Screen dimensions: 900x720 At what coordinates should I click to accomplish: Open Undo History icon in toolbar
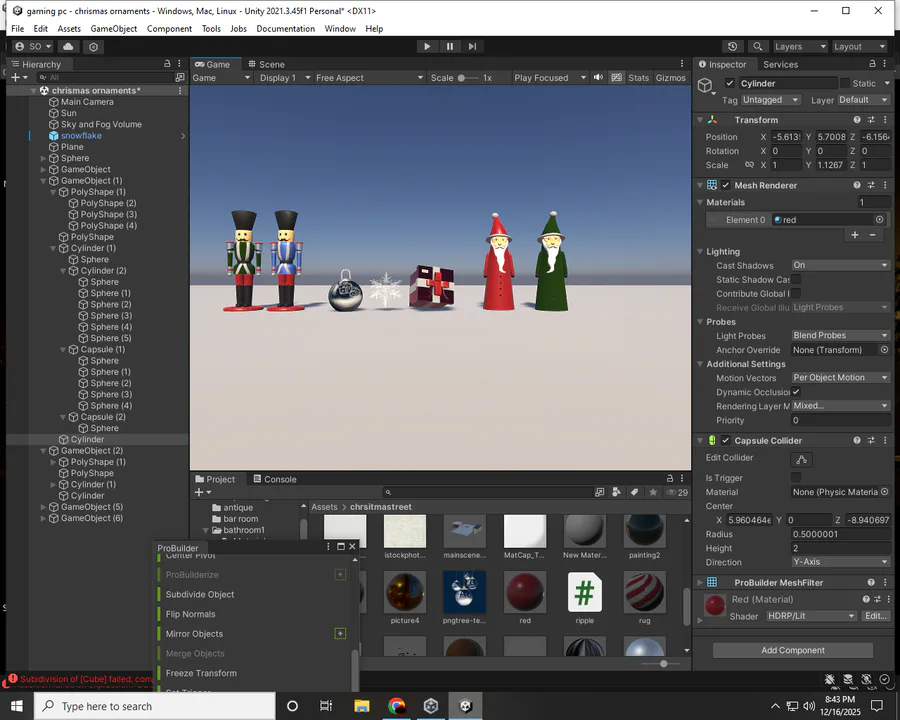point(732,47)
